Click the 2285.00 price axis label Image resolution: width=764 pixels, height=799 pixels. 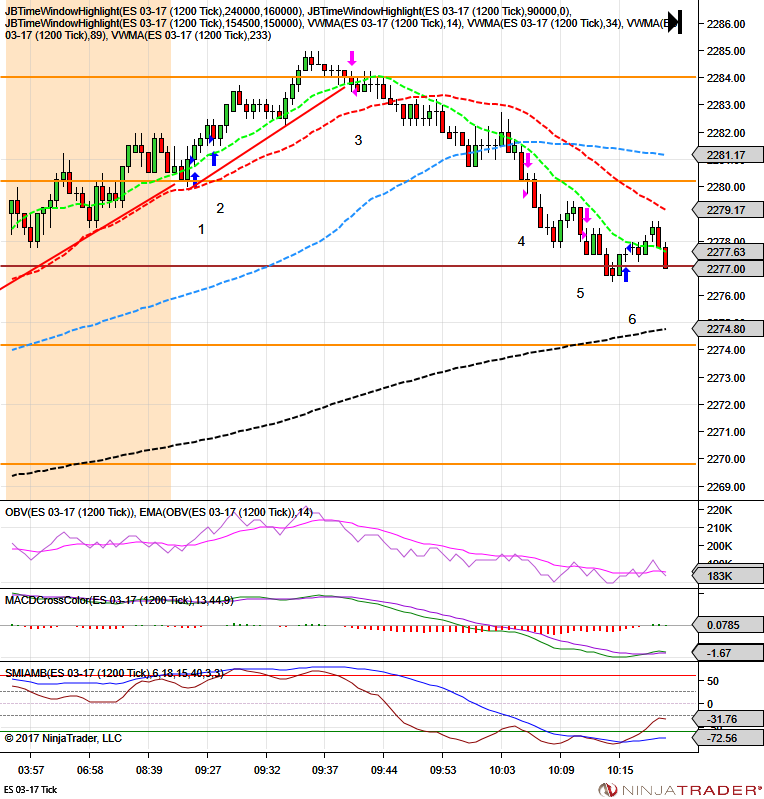726,51
